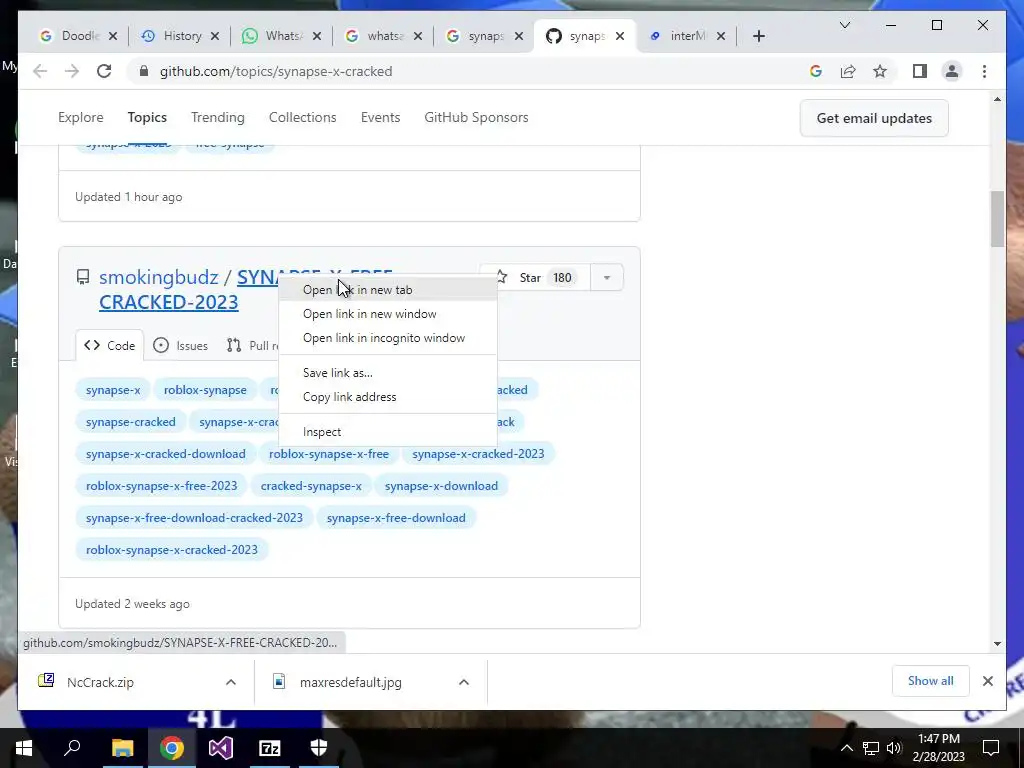This screenshot has height=768, width=1024.
Task: Select Save link as… menu entry
Action: (x=388, y=373)
